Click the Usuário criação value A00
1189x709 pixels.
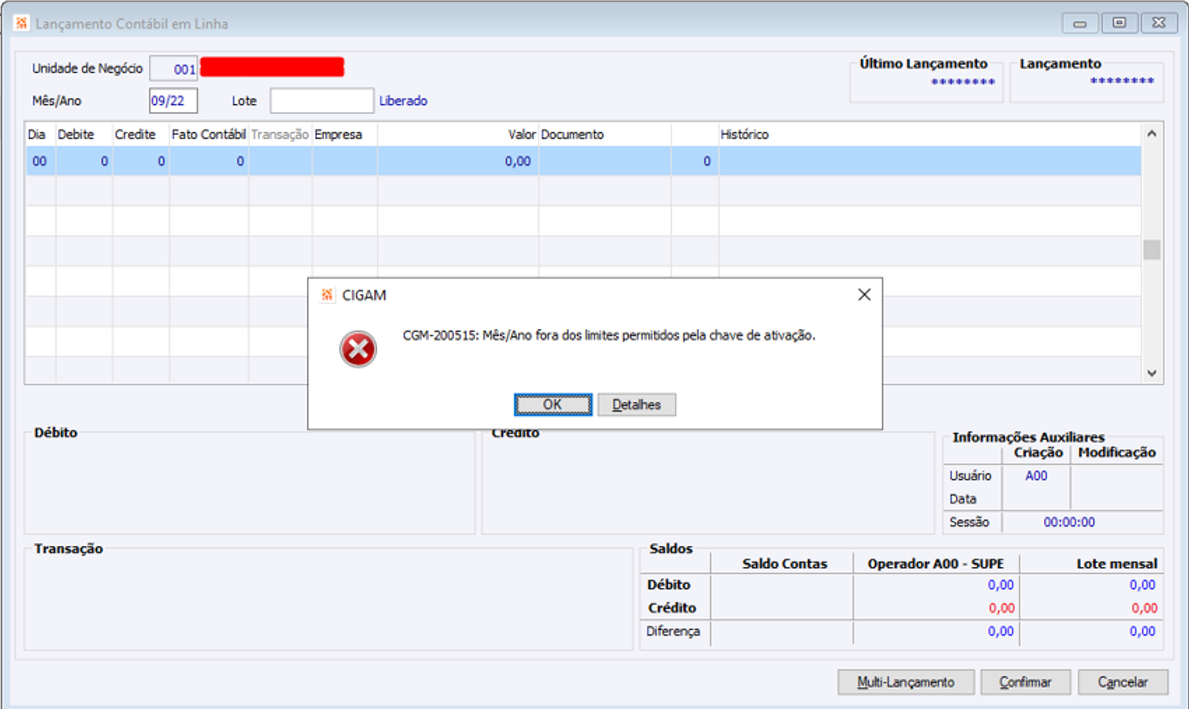(1036, 476)
